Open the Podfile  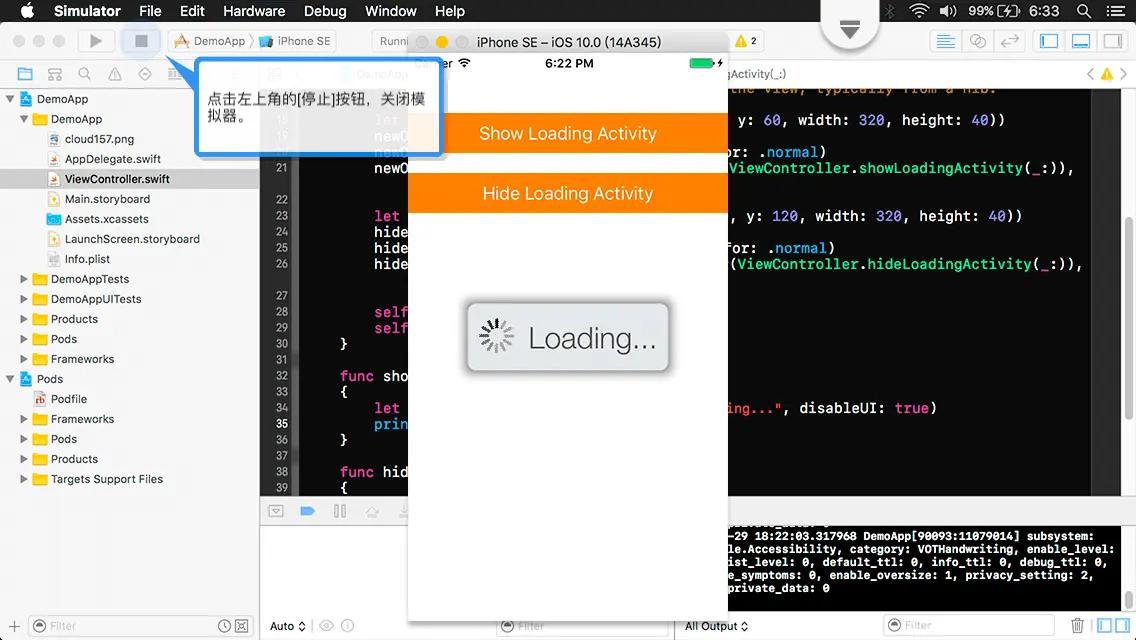coord(69,399)
